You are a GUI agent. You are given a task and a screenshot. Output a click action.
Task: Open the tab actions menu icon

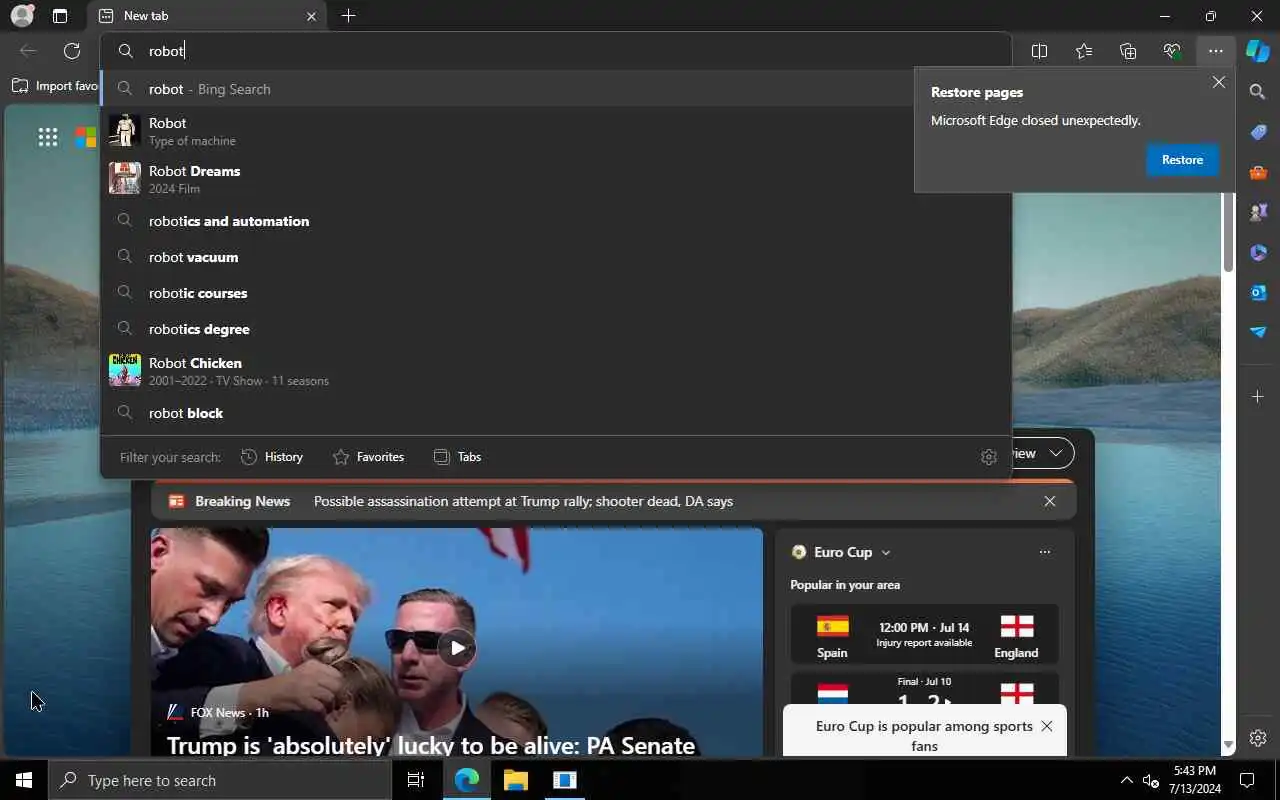point(60,16)
